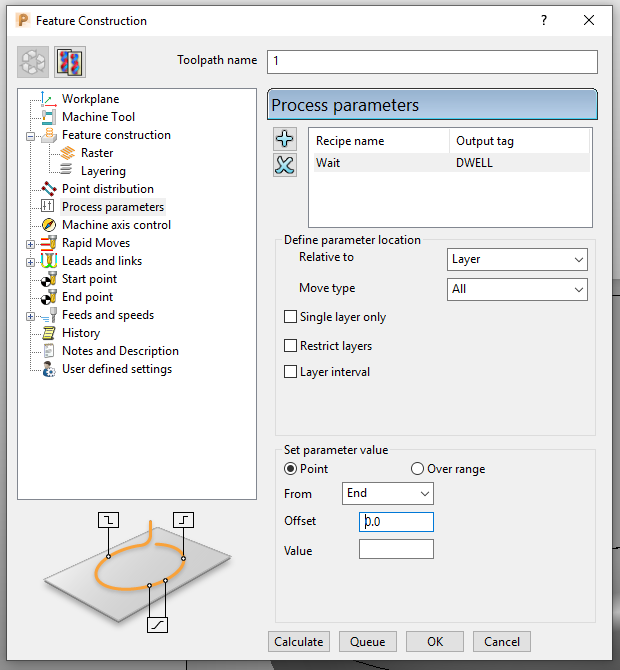This screenshot has width=620, height=670.
Task: Click the DWELL output tag cell
Action: [x=474, y=163]
